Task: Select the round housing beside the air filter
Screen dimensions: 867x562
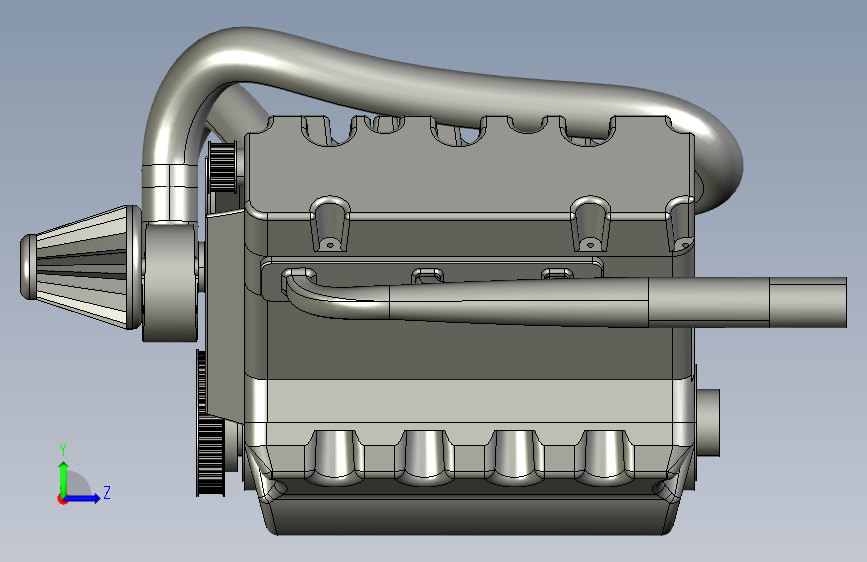Action: [170, 281]
